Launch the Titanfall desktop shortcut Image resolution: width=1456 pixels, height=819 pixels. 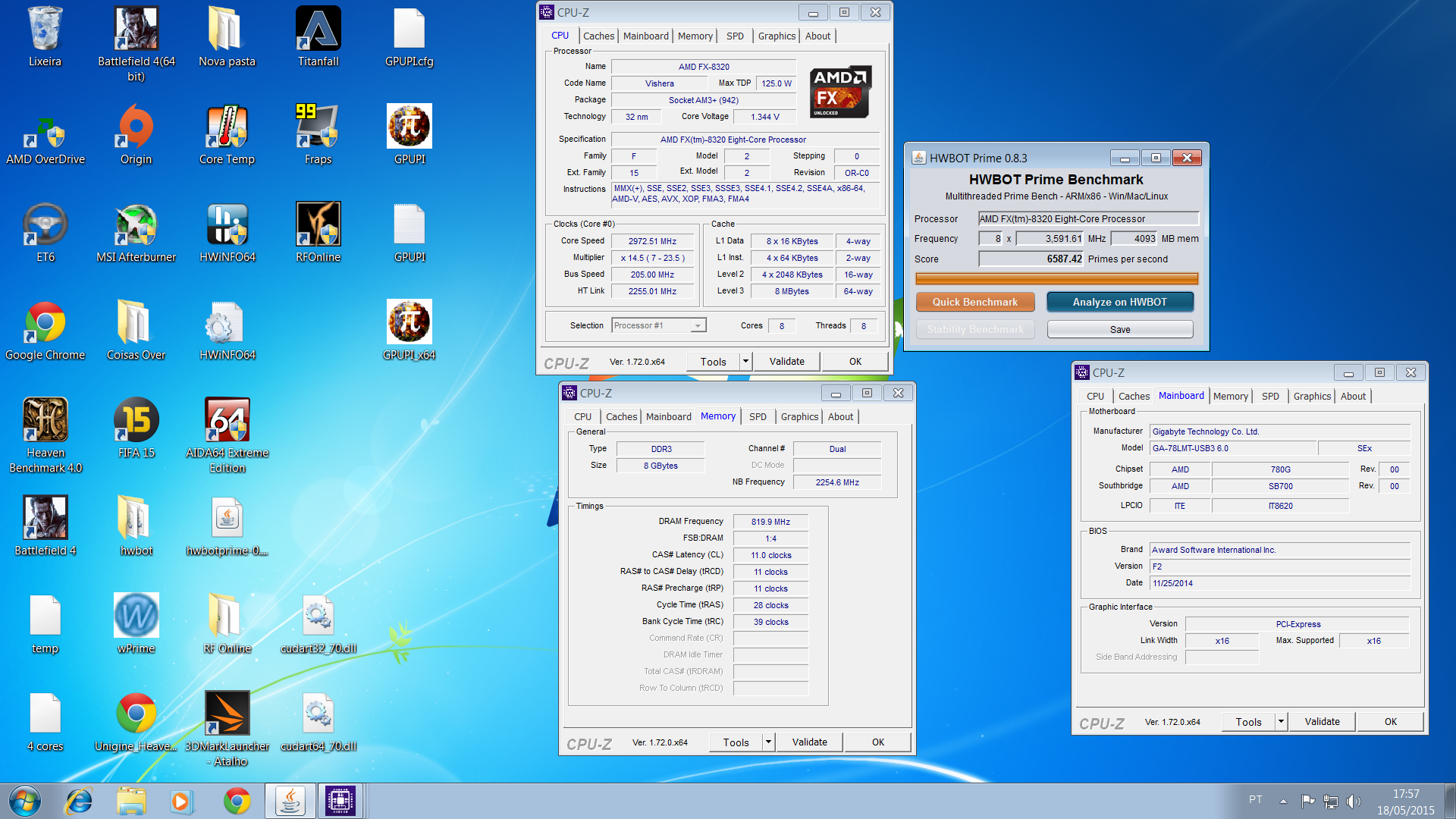[x=318, y=37]
